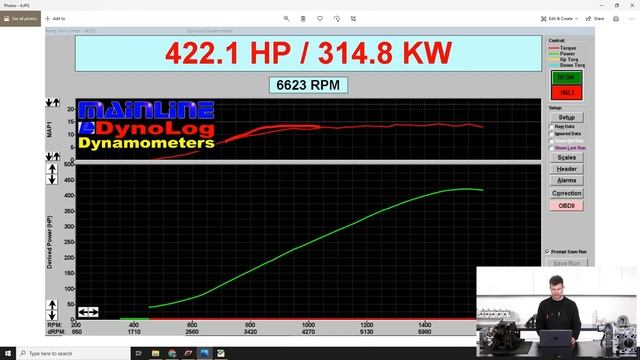
Task: Click the red HALT button
Action: click(567, 93)
